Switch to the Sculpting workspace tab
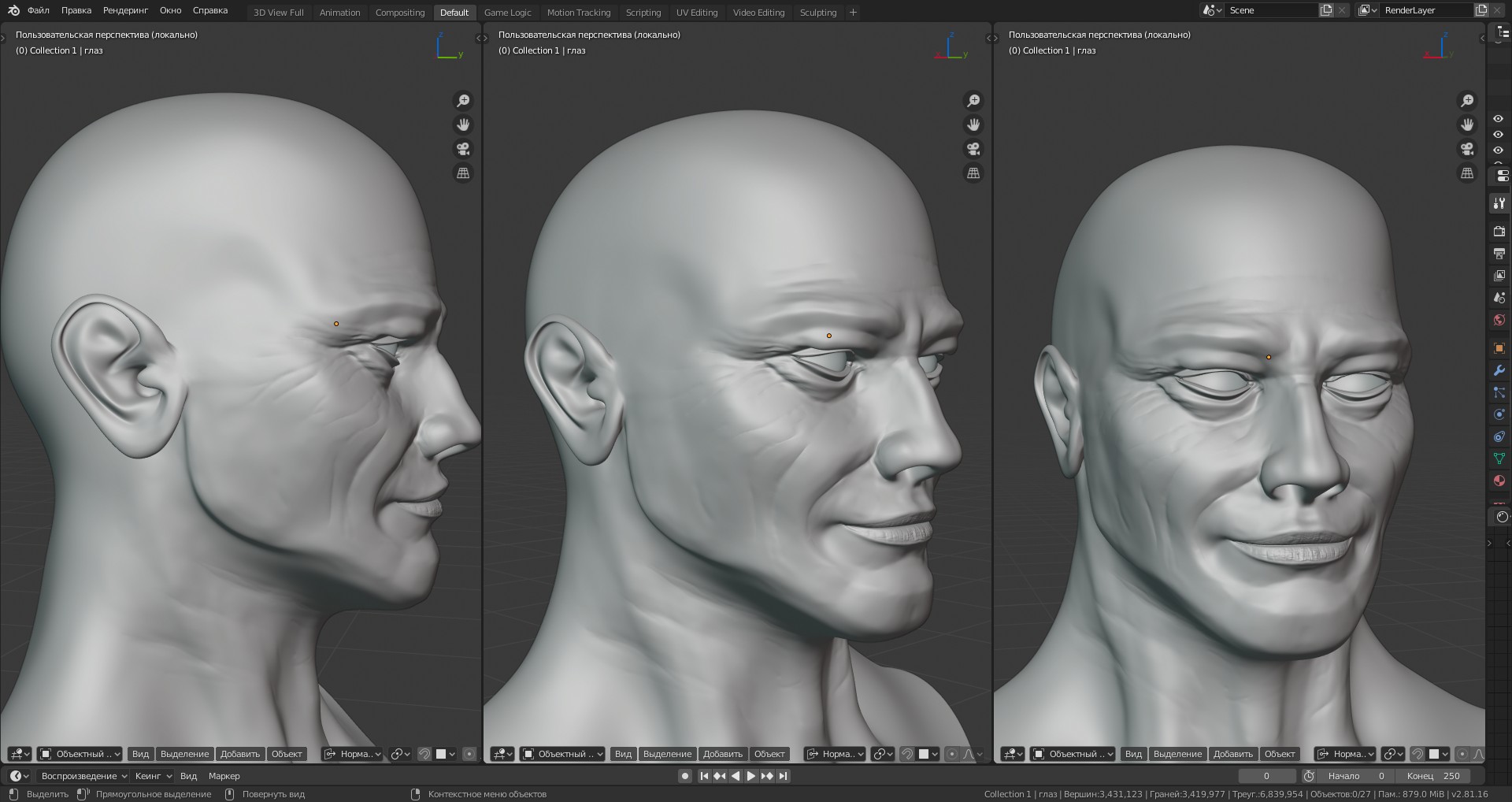This screenshot has width=1512, height=802. pos(817,13)
